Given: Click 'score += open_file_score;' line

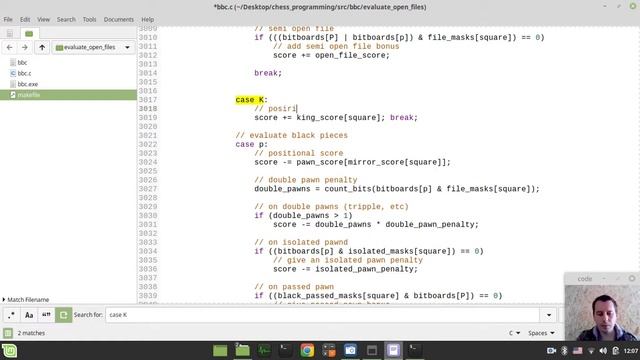Looking at the screenshot, I should 331,55.
